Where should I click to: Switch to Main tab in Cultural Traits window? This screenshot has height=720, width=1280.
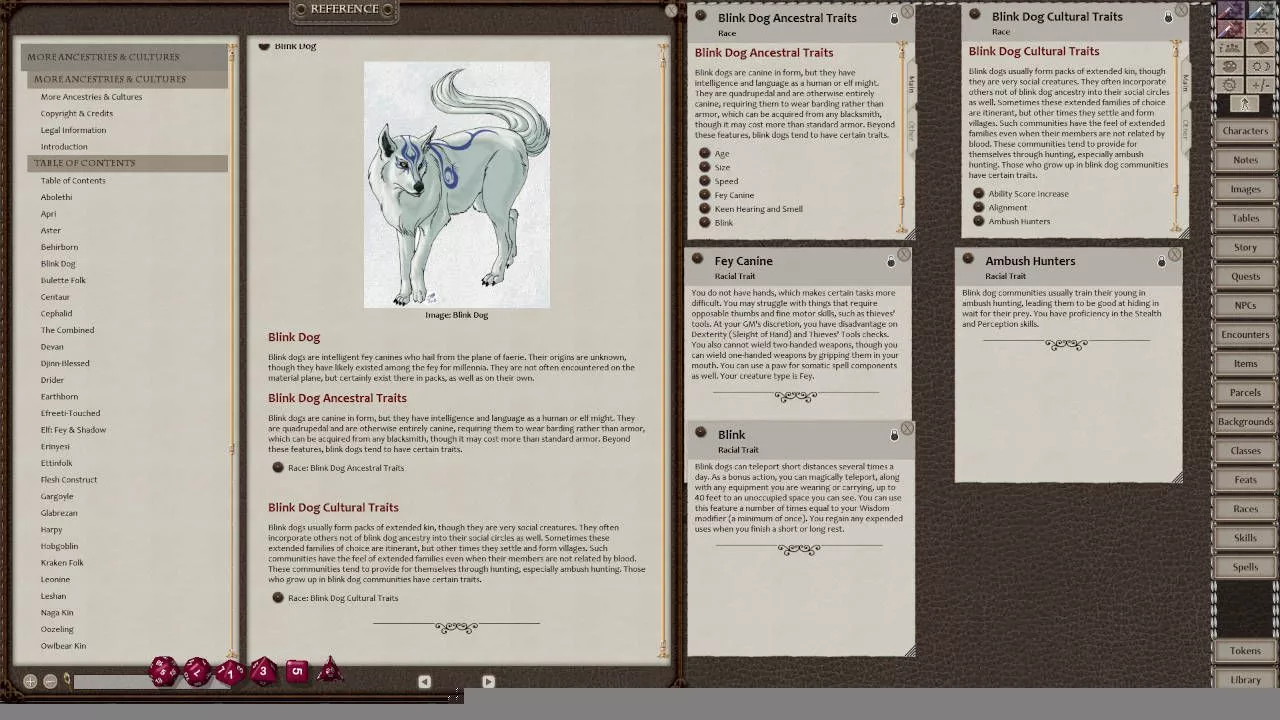pyautogui.click(x=1185, y=83)
